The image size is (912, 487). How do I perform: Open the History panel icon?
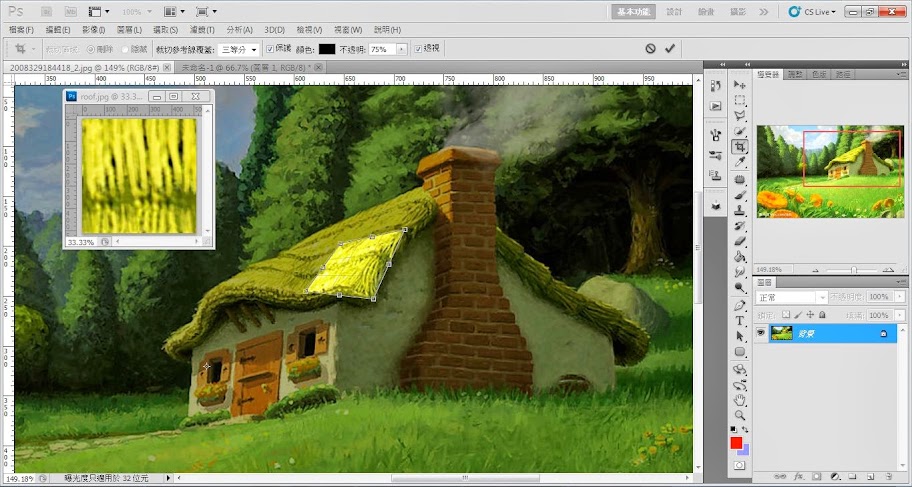pyautogui.click(x=715, y=86)
